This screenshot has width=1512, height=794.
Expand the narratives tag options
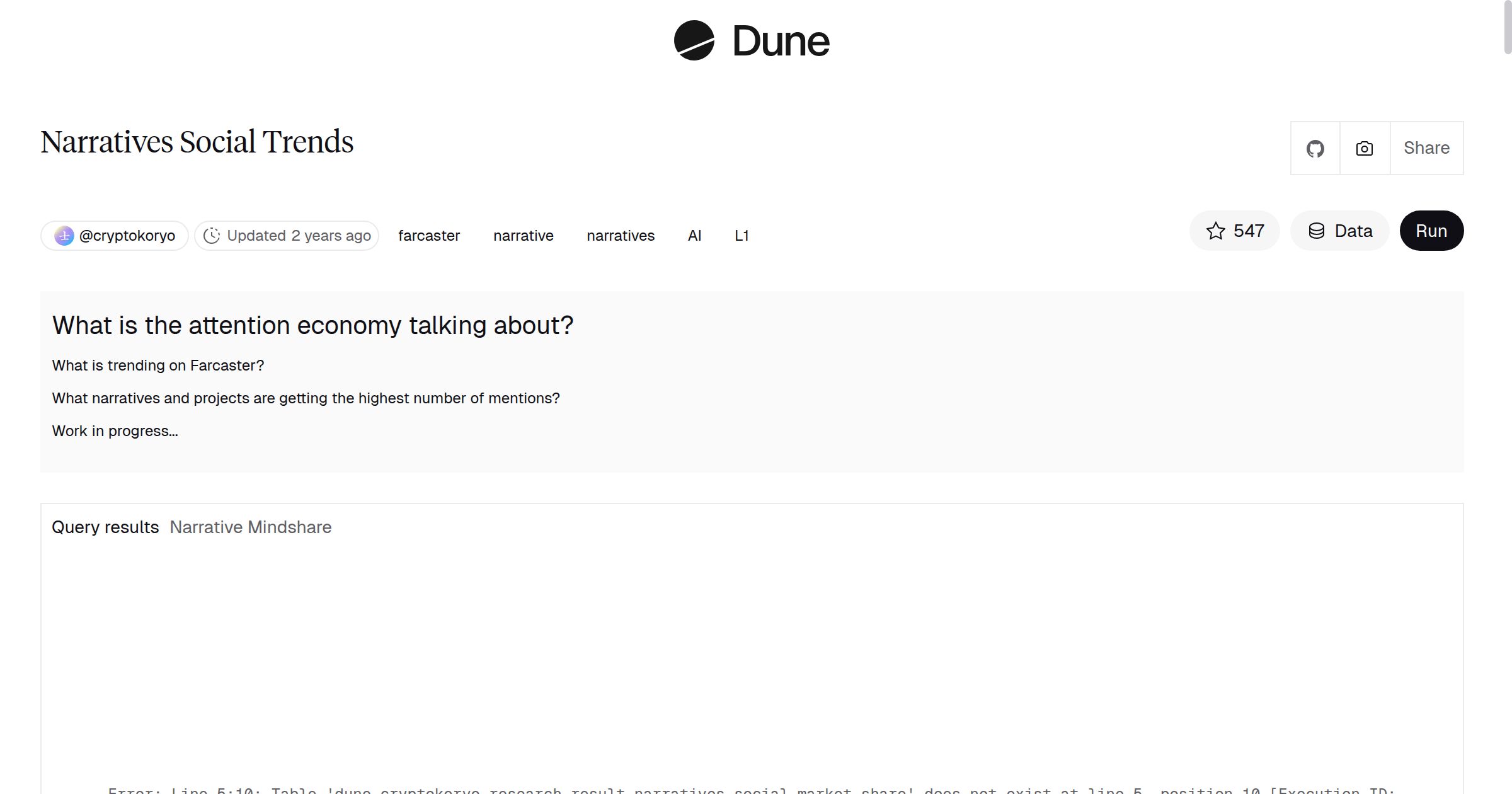(x=621, y=235)
